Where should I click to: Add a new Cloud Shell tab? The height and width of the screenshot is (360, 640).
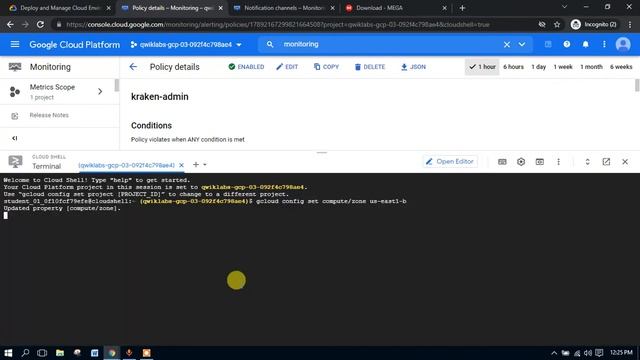point(196,164)
